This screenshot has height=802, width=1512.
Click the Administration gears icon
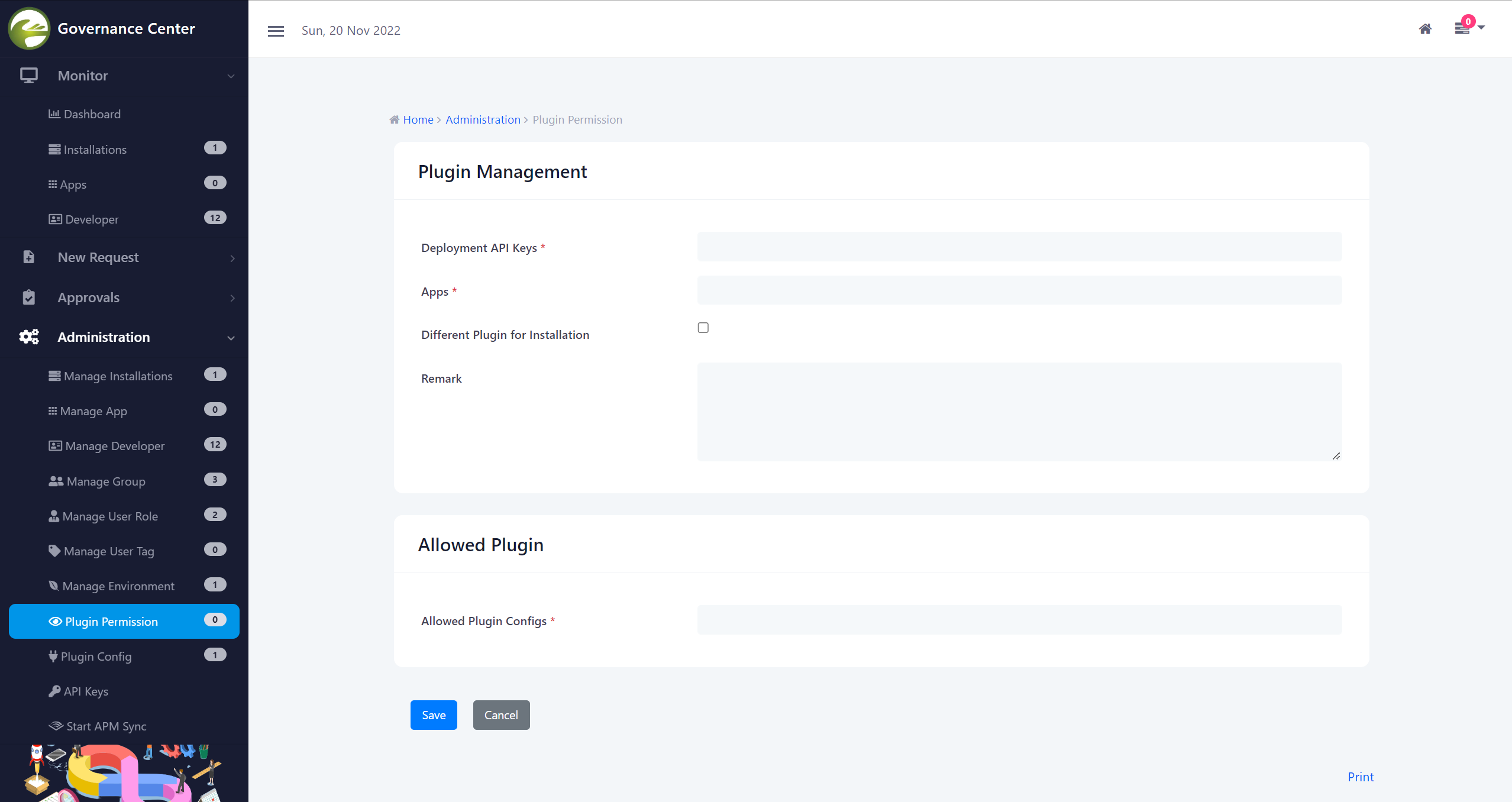pyautogui.click(x=28, y=337)
